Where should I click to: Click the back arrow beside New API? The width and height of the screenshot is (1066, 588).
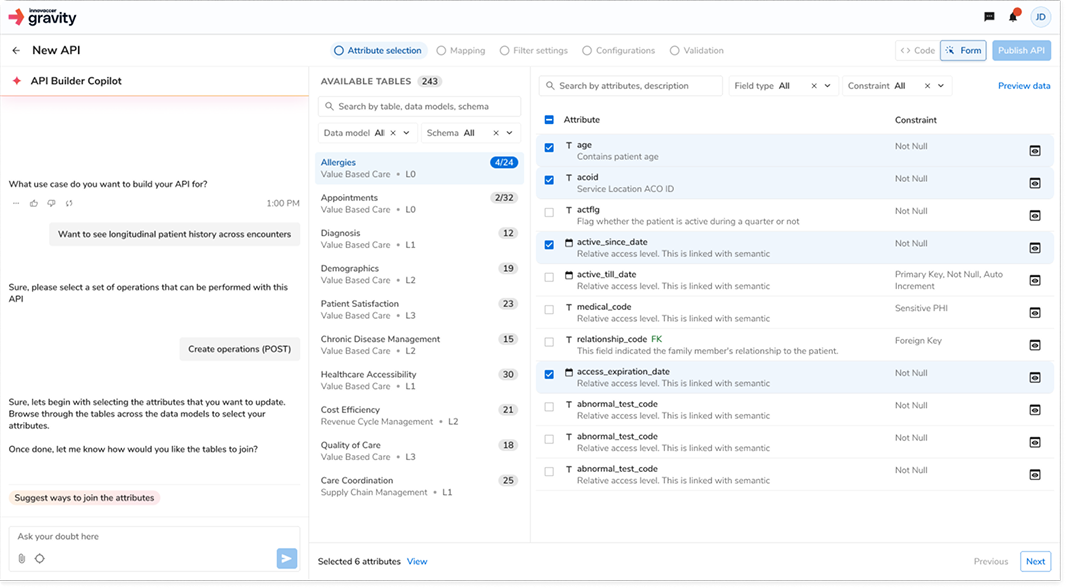tap(16, 50)
